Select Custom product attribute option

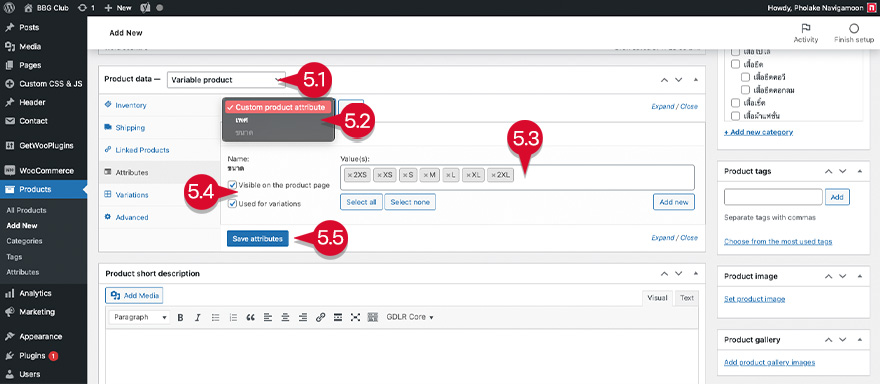[279, 107]
